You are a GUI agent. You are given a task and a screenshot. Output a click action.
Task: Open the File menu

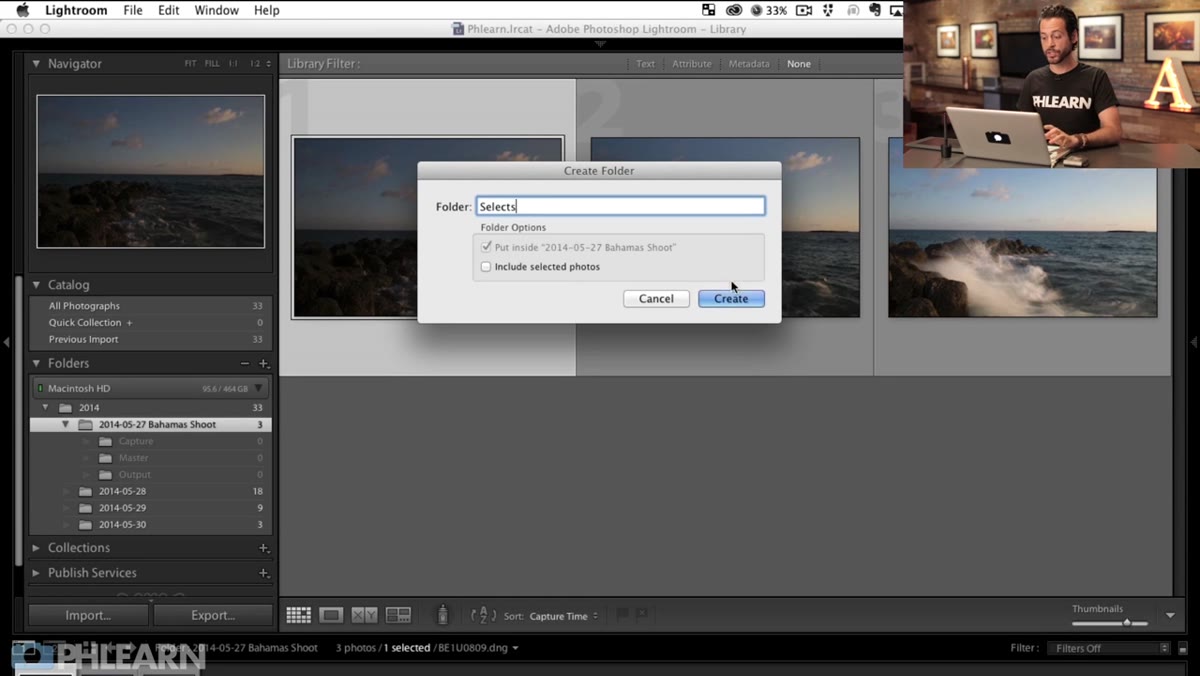tap(133, 10)
